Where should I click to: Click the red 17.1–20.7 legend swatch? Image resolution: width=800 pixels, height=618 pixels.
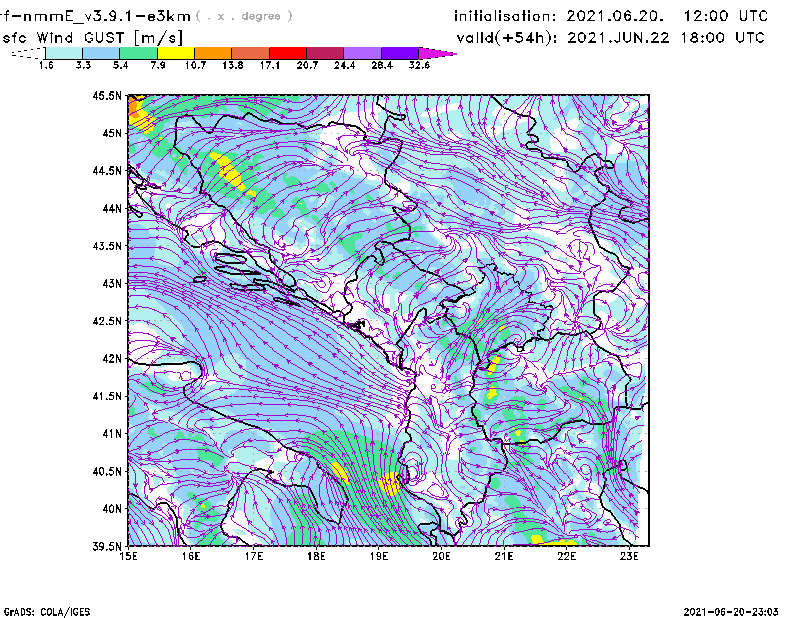tap(288, 53)
